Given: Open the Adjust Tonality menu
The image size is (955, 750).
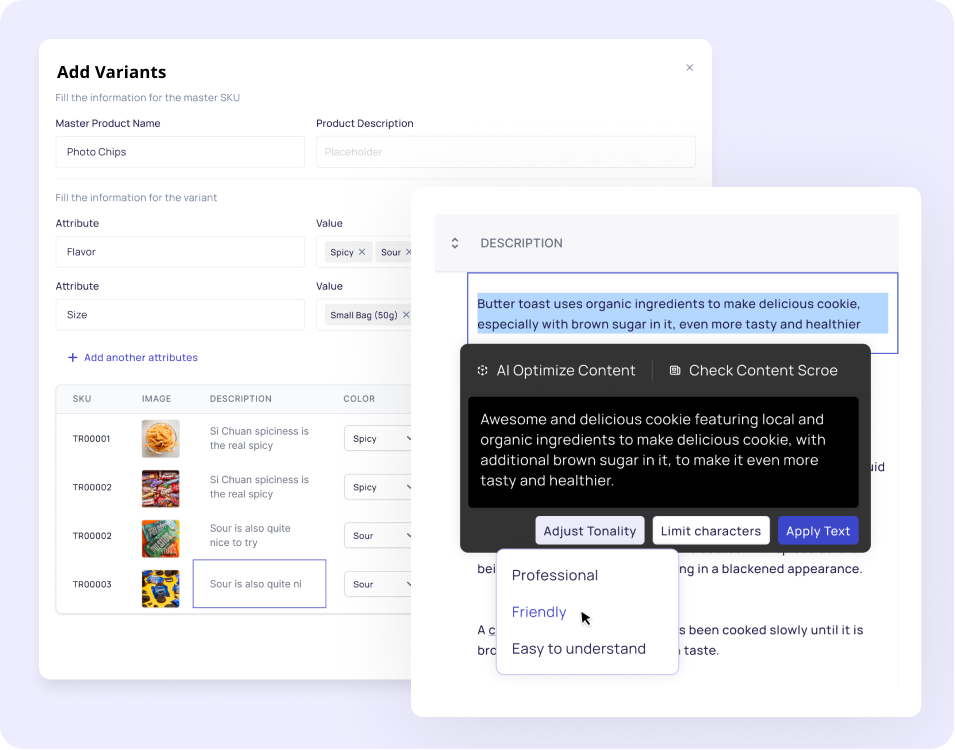Looking at the screenshot, I should tap(590, 531).
